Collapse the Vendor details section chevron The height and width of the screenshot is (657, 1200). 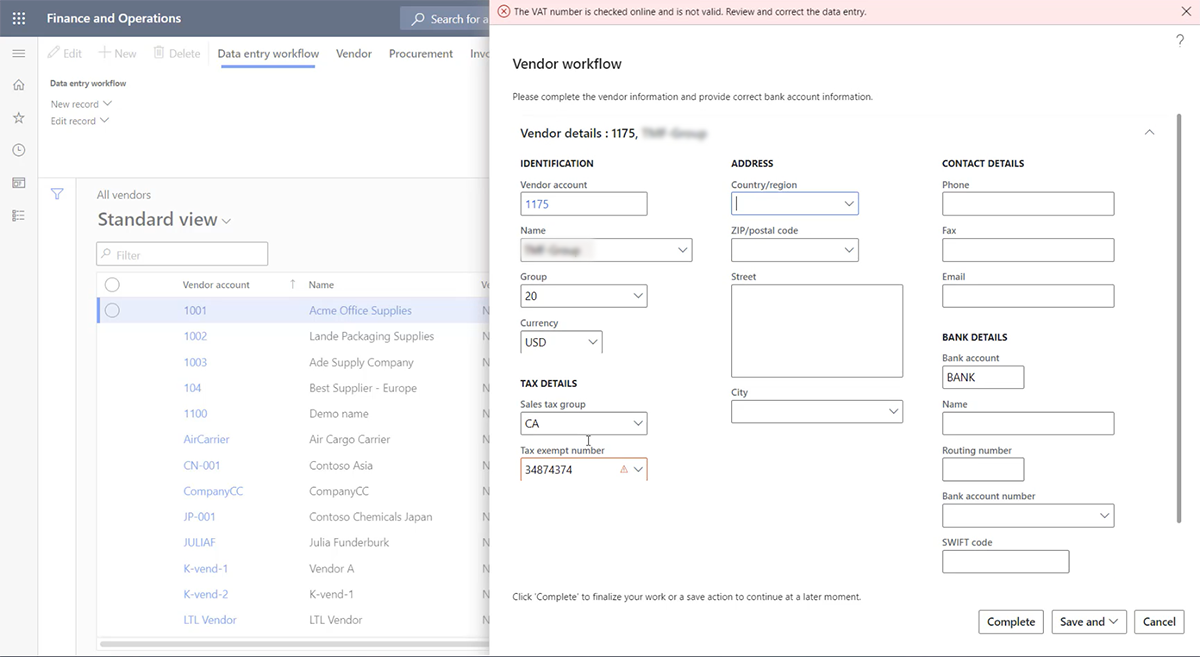[1149, 131]
